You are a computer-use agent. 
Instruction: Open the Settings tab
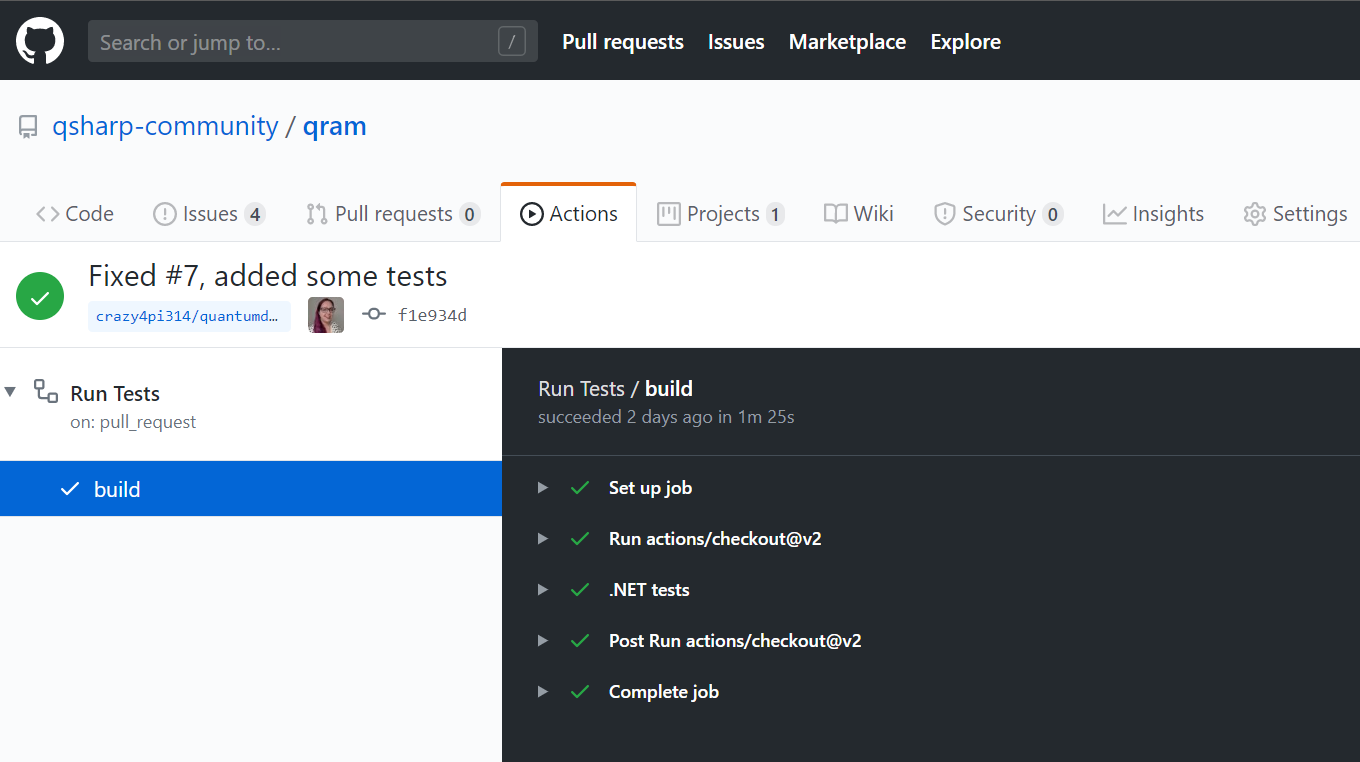1295,214
